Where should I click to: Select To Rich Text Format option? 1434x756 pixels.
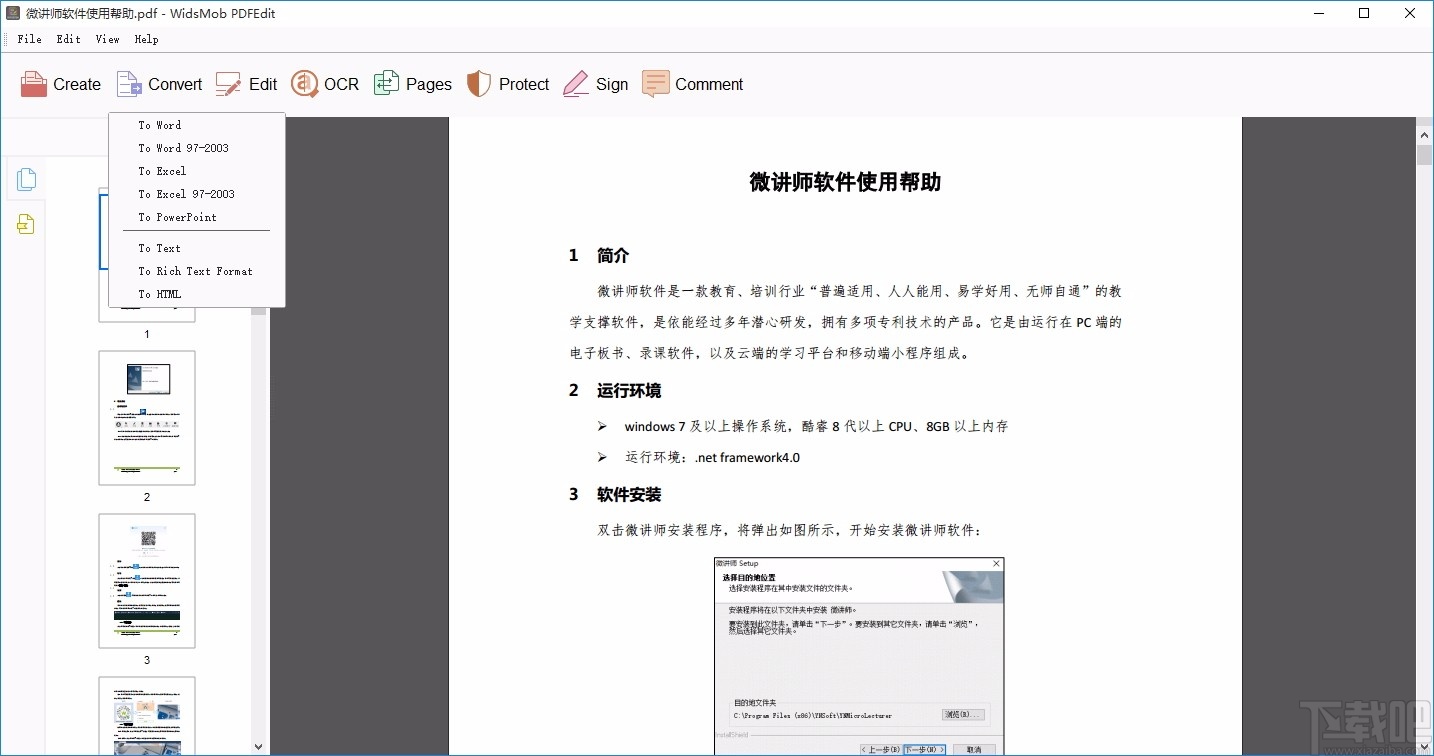196,271
